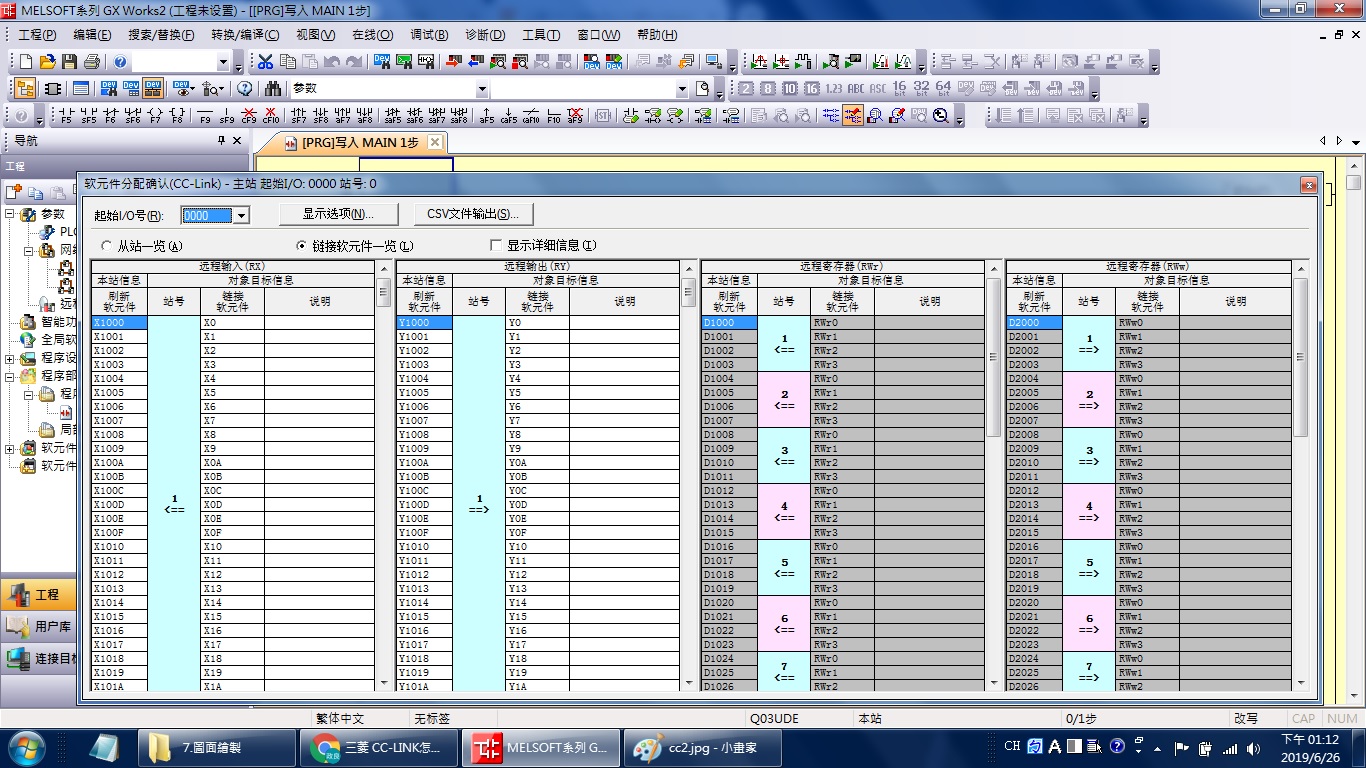Click the Save floppy disk icon
Viewport: 1366px width, 768px height.
point(69,62)
